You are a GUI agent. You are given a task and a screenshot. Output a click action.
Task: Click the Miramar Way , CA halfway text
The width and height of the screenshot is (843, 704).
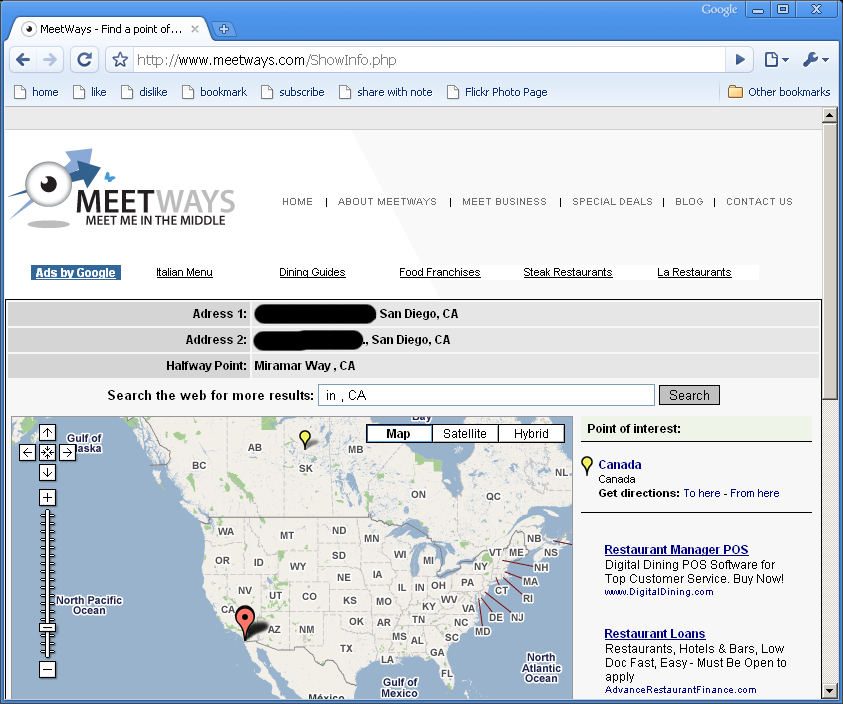coord(304,366)
